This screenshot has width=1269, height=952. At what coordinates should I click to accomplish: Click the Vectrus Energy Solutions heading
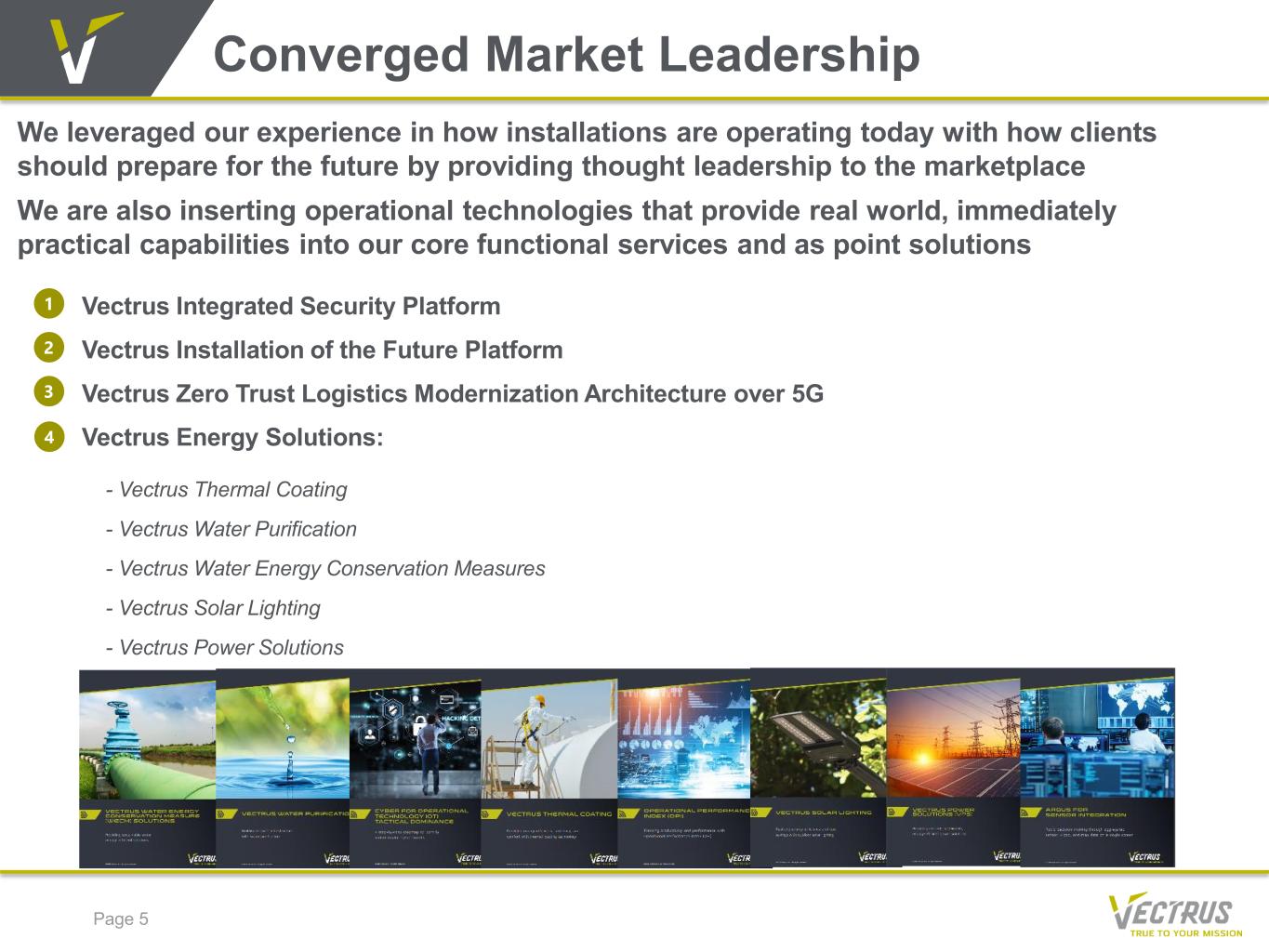click(x=232, y=437)
